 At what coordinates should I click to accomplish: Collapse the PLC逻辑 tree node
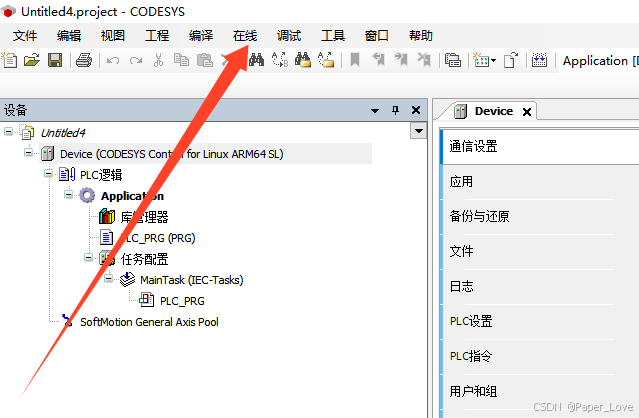point(48,174)
